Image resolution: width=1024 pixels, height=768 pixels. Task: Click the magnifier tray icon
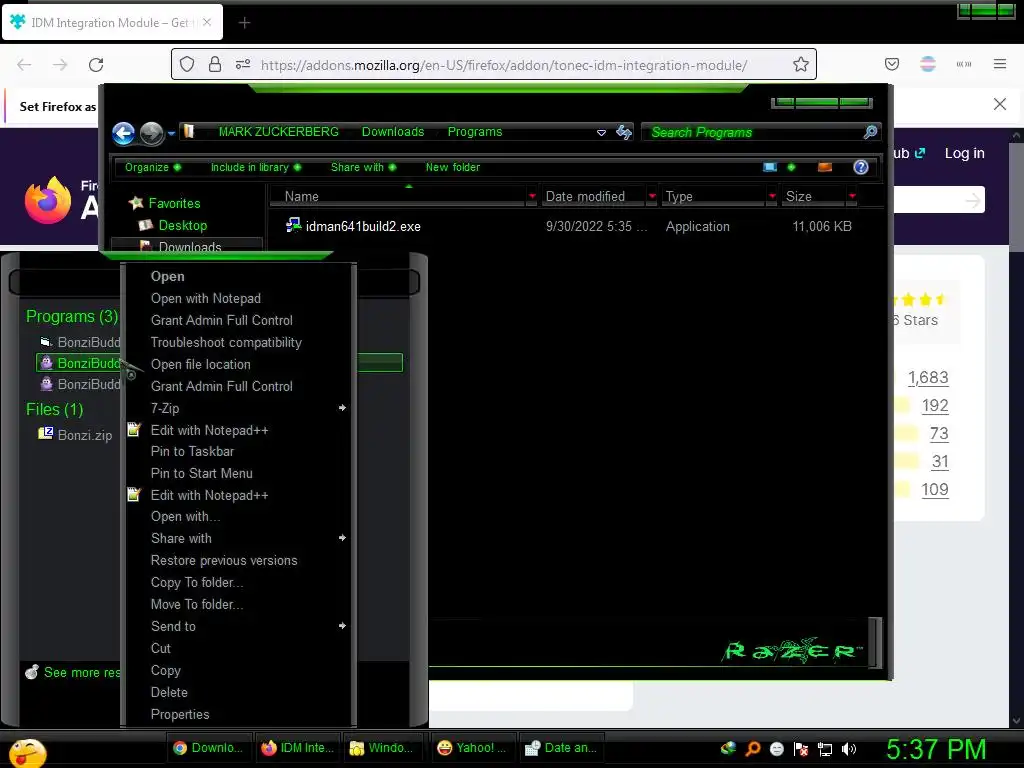click(x=752, y=749)
